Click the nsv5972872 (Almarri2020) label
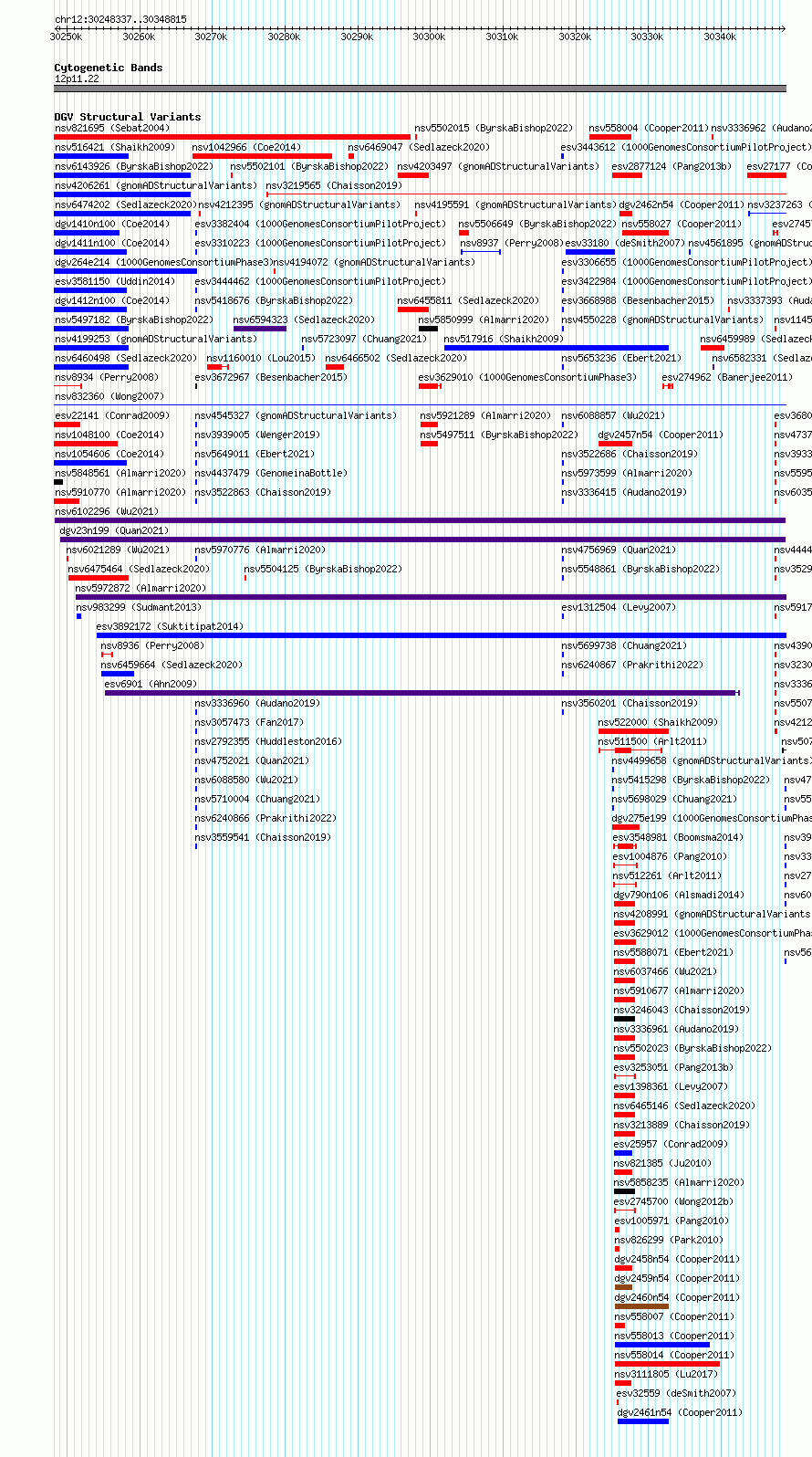The width and height of the screenshot is (812, 1457). 141,588
